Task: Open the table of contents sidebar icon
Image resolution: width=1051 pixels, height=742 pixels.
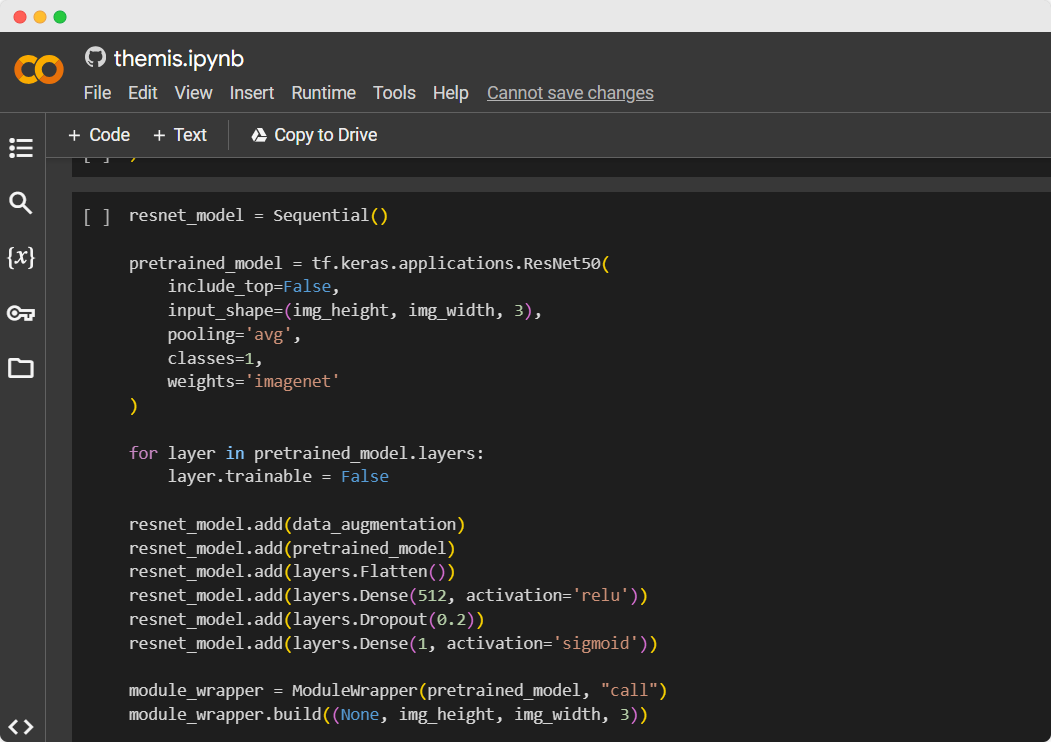Action: [x=21, y=148]
